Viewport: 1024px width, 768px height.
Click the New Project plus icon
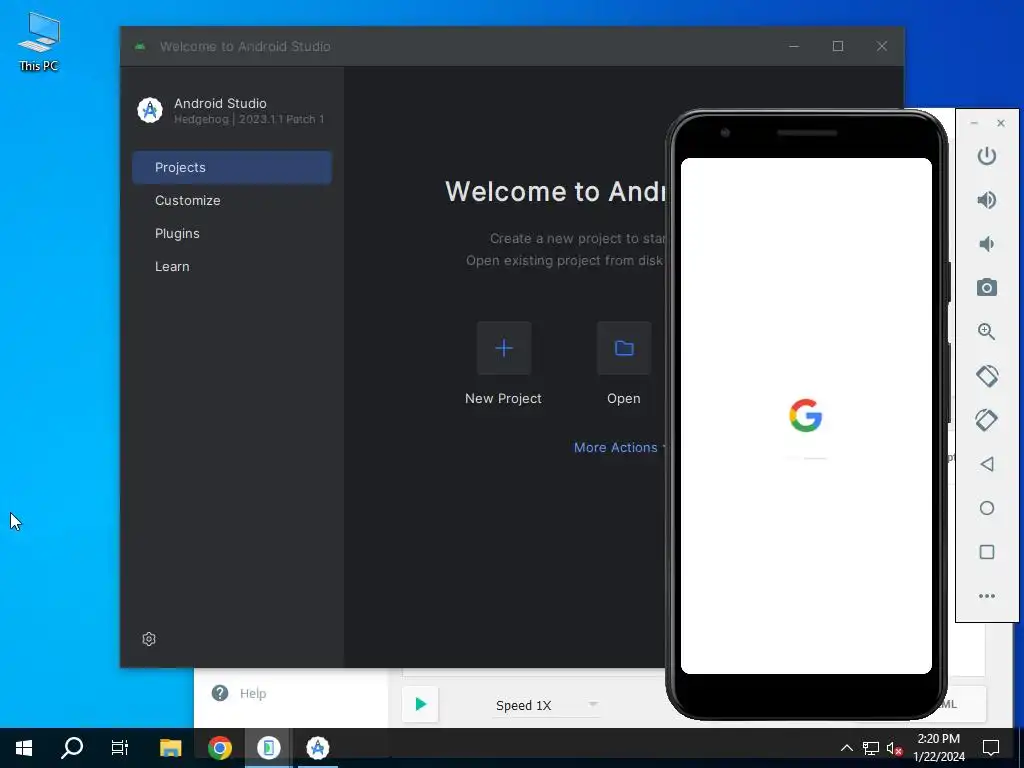pyautogui.click(x=504, y=348)
